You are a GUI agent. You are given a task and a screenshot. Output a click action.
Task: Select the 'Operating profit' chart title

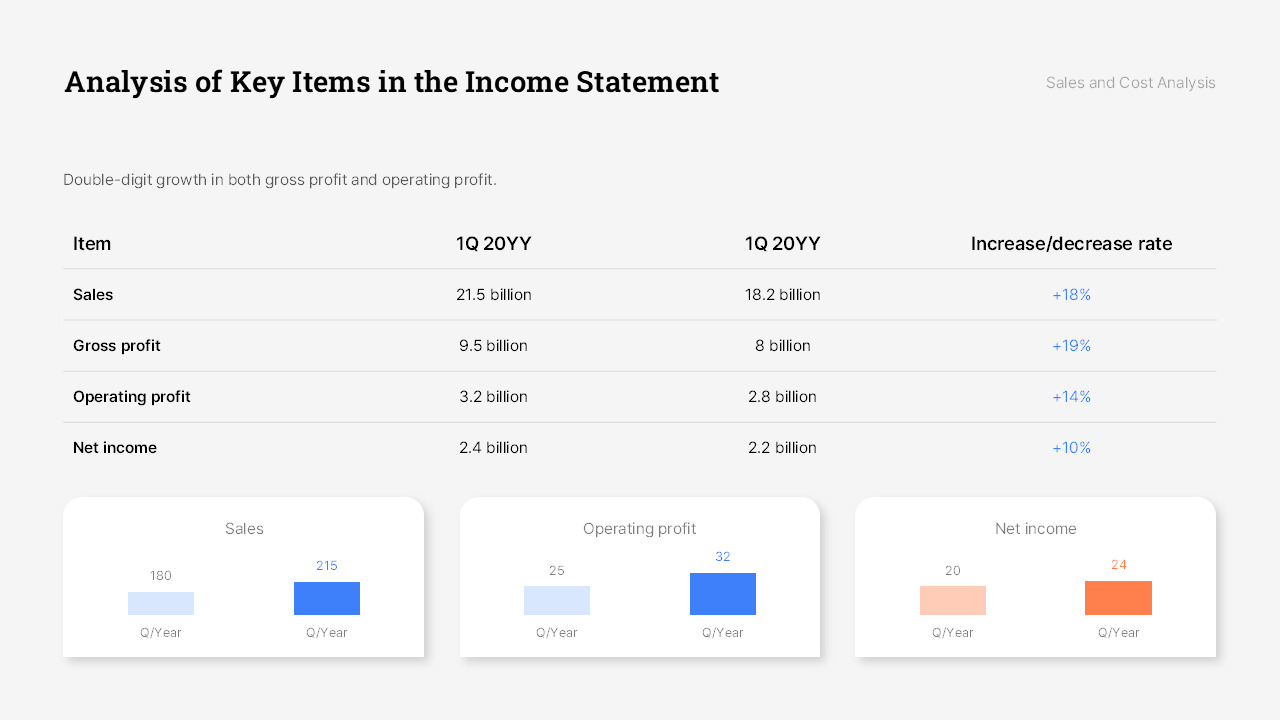tap(639, 528)
